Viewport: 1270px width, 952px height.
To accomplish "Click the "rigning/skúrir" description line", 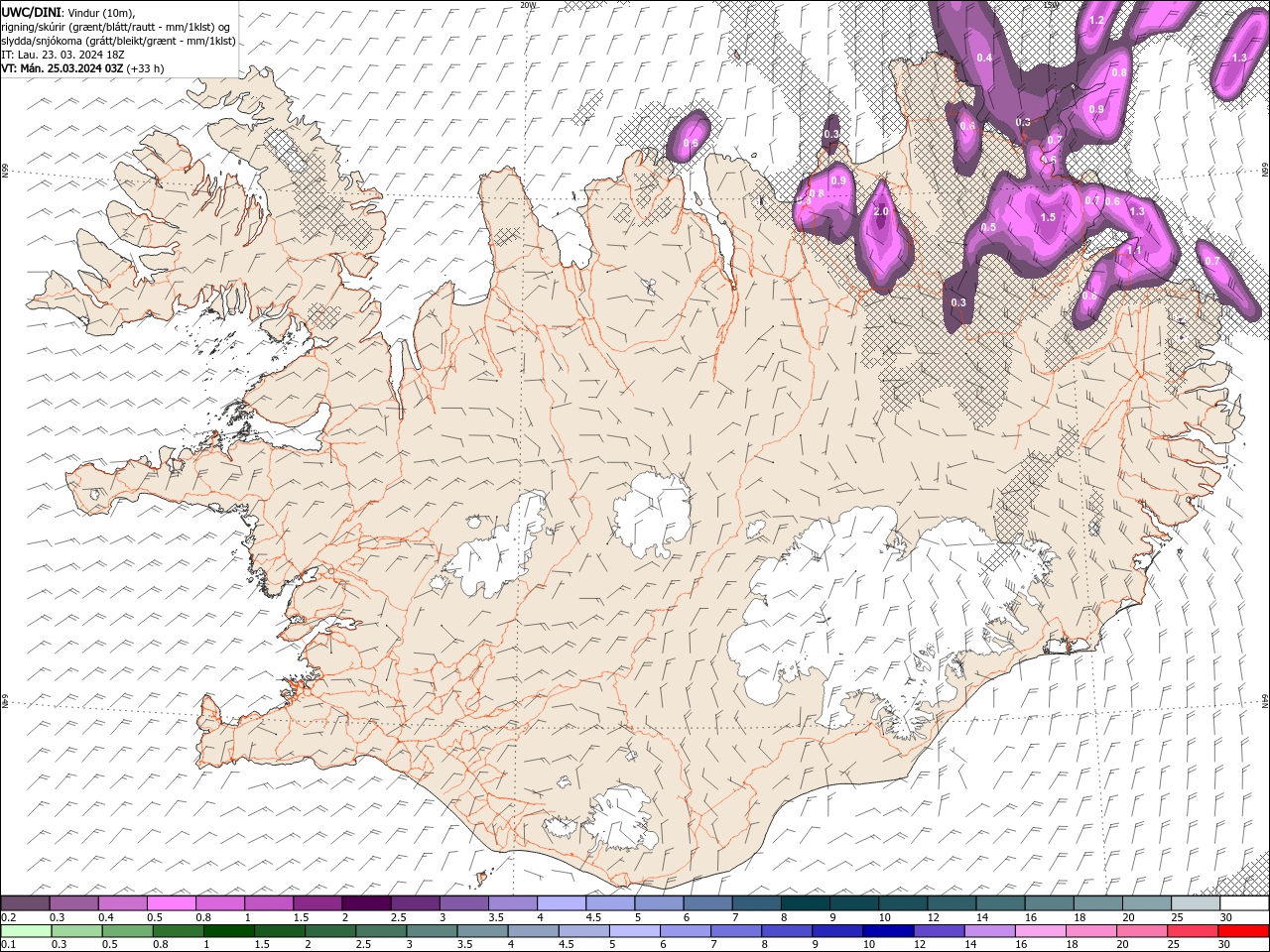I will pos(116,26).
